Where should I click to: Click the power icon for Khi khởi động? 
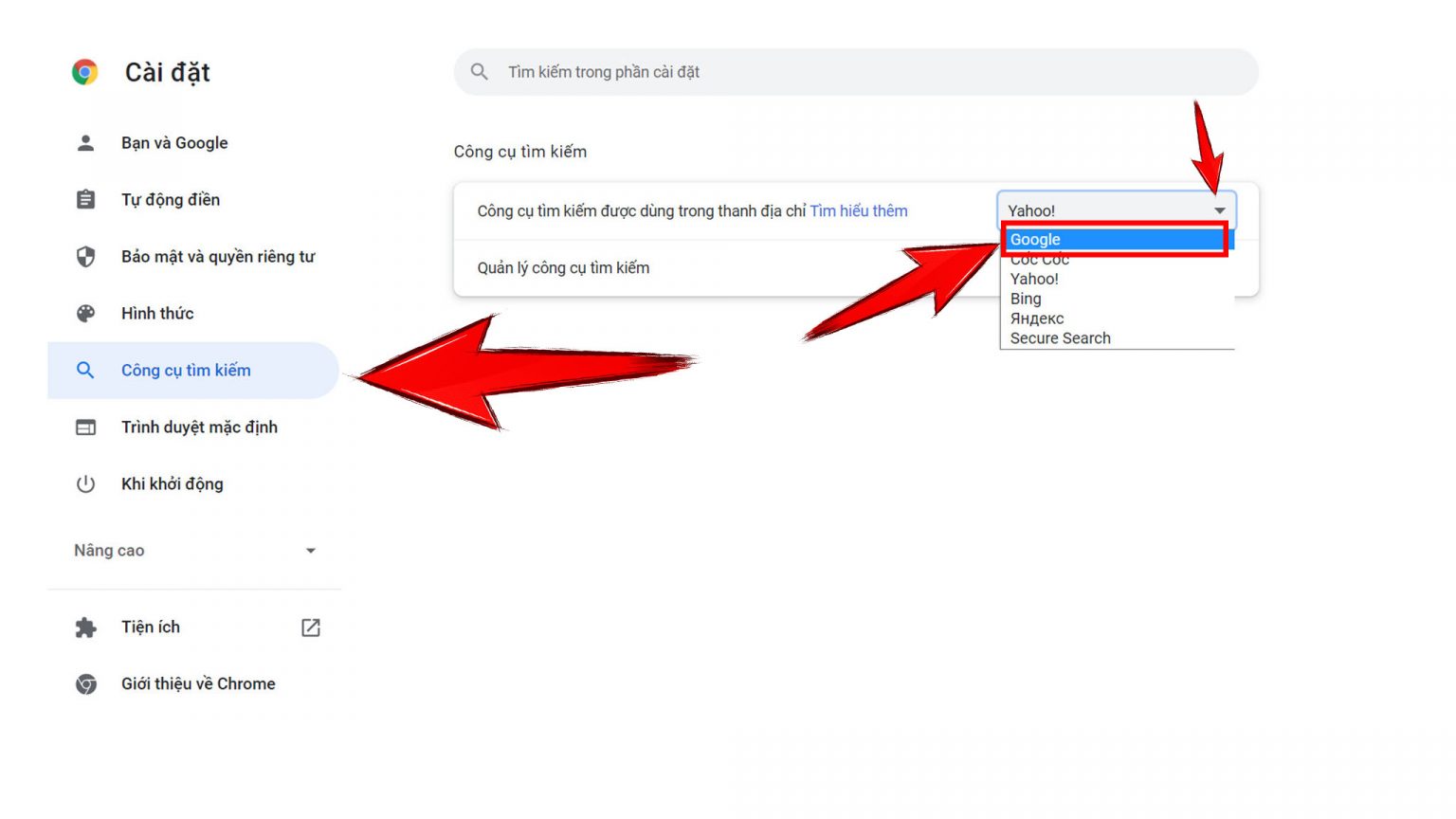[x=85, y=484]
